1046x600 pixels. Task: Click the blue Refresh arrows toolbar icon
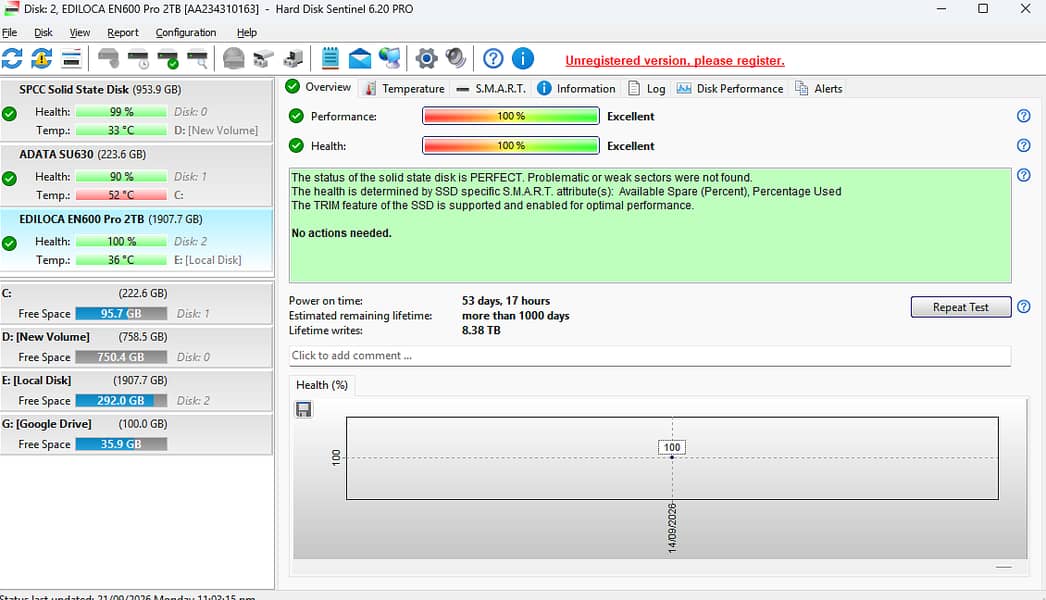(x=12, y=59)
